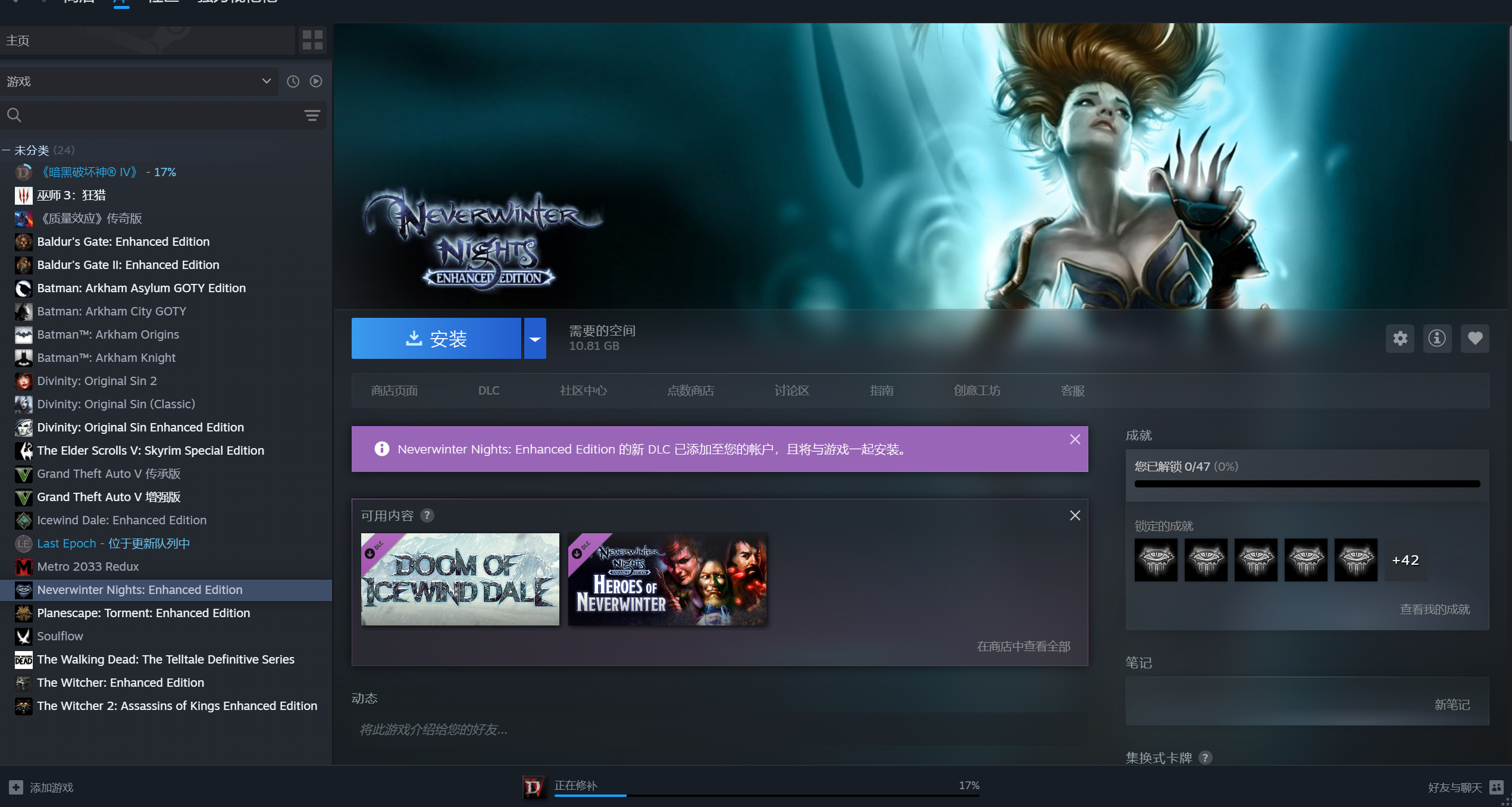Click the Diablo IV patching progress bar
Viewport: 1512px width, 807px height.
(767, 795)
